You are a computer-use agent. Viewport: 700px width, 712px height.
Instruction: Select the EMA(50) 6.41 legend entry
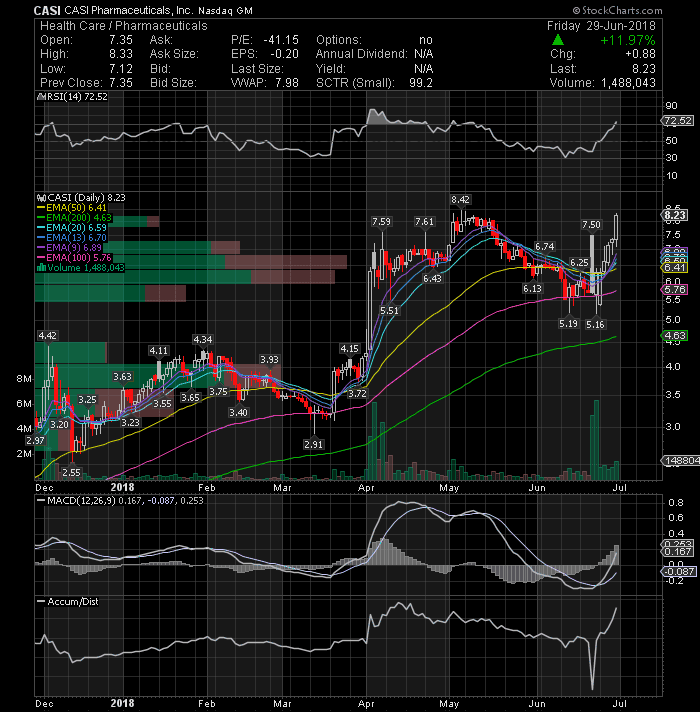pyautogui.click(x=72, y=208)
